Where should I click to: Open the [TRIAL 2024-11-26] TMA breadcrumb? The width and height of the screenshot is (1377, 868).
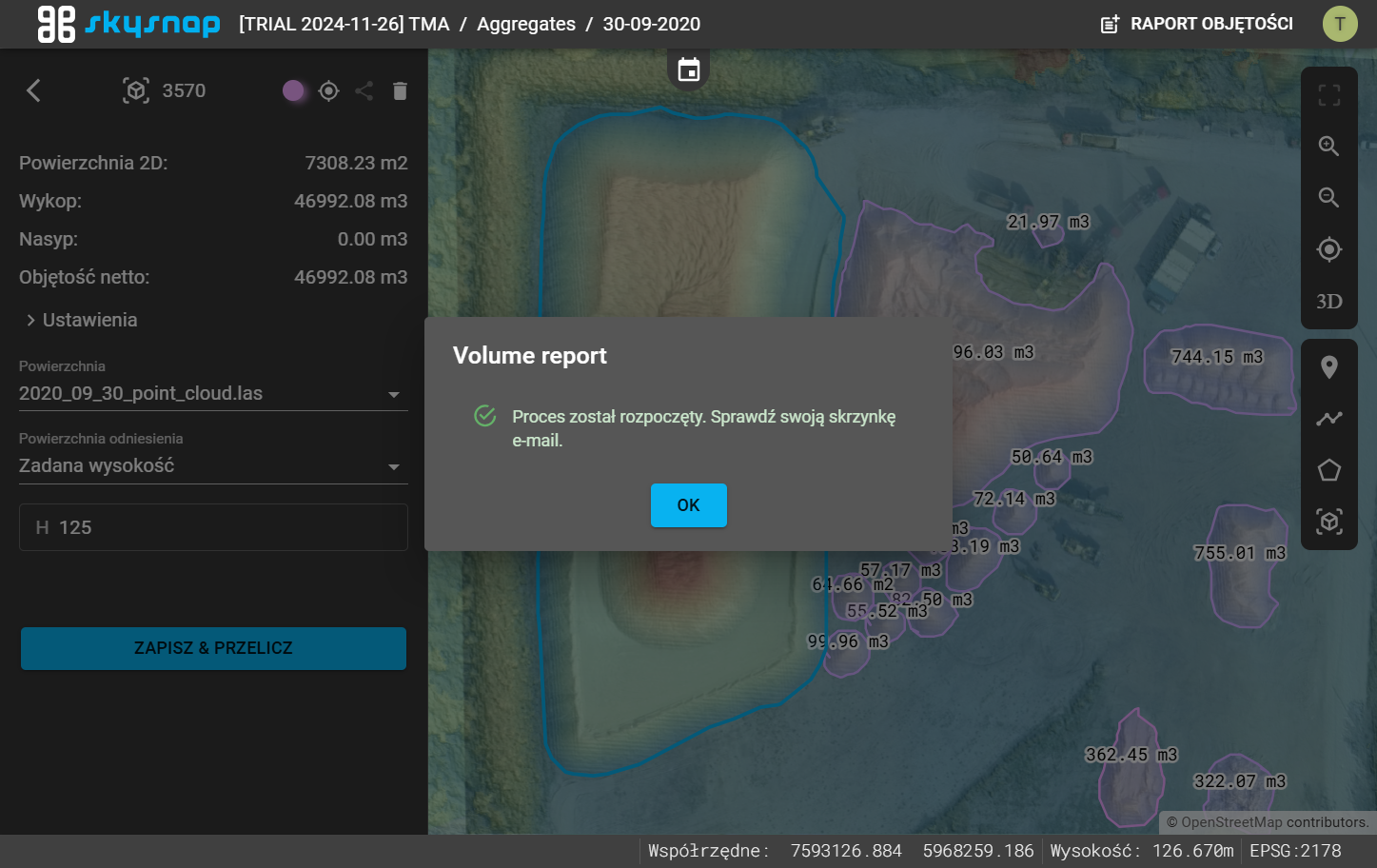[x=344, y=24]
